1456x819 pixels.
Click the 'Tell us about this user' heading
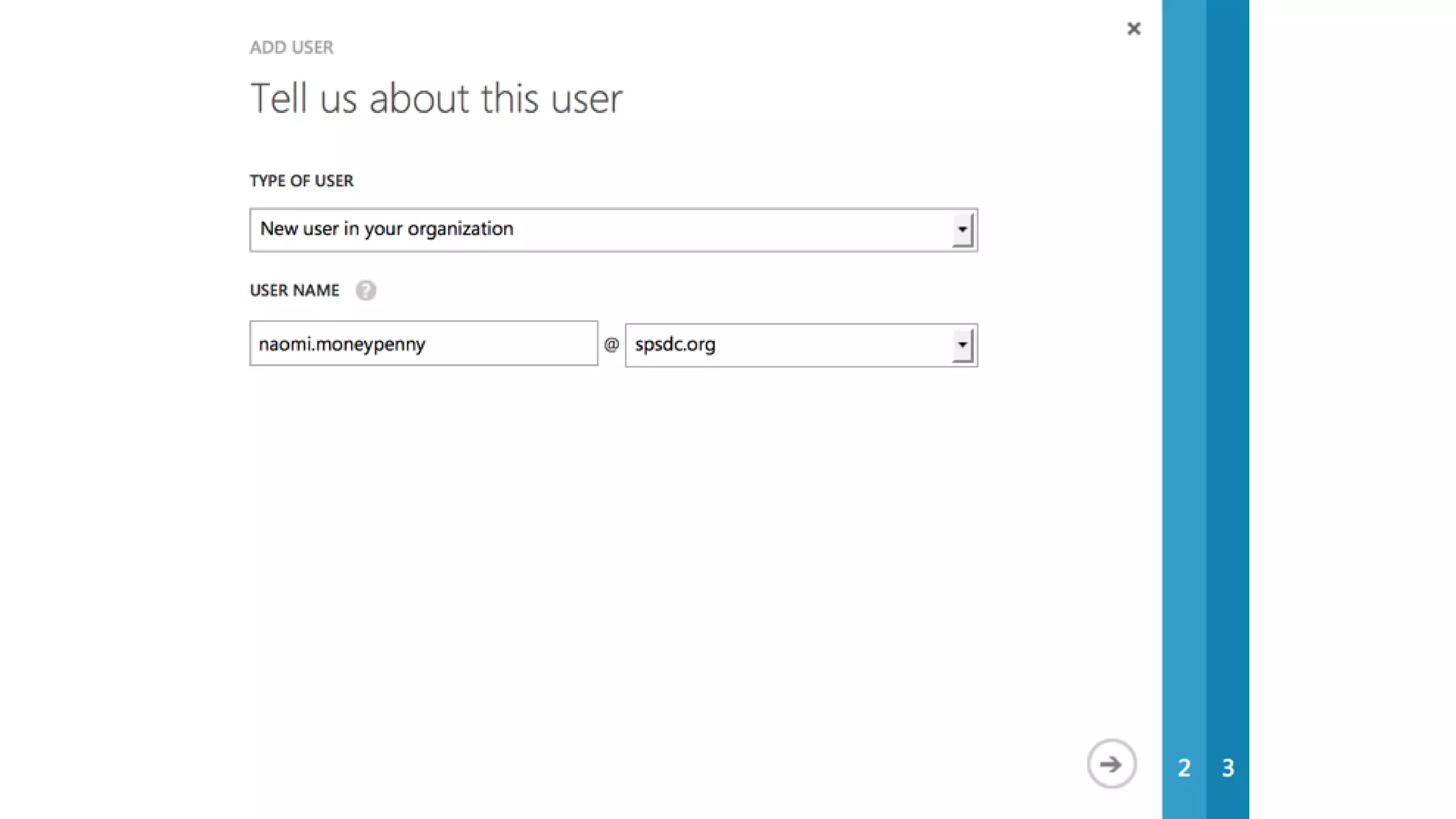tap(436, 98)
